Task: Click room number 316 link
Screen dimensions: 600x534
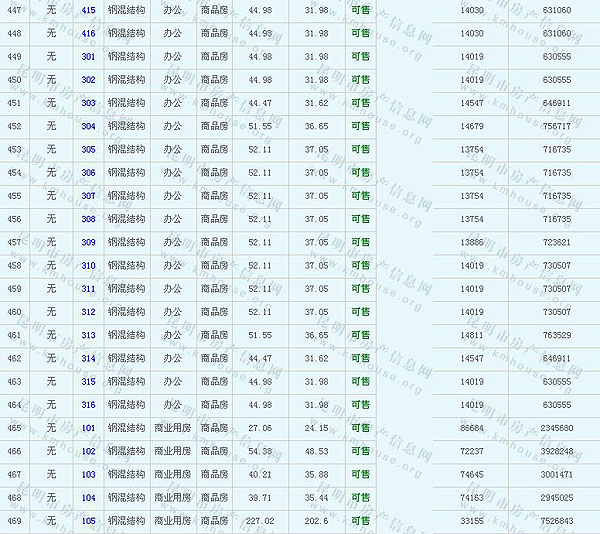Action: click(89, 405)
